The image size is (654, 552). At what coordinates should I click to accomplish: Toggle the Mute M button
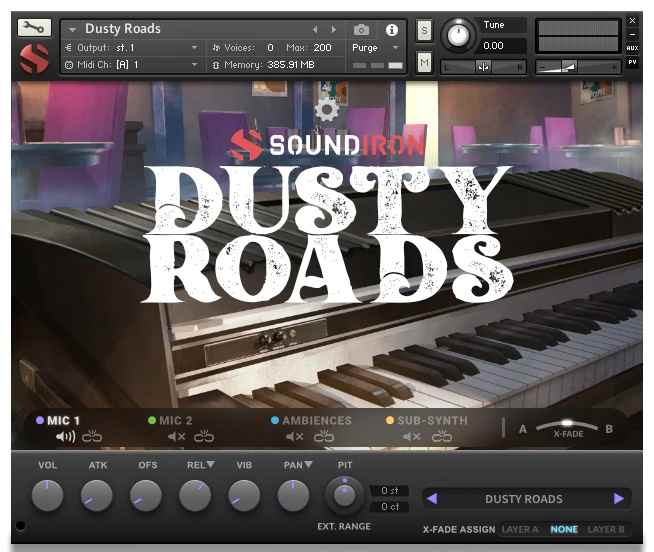pos(424,63)
